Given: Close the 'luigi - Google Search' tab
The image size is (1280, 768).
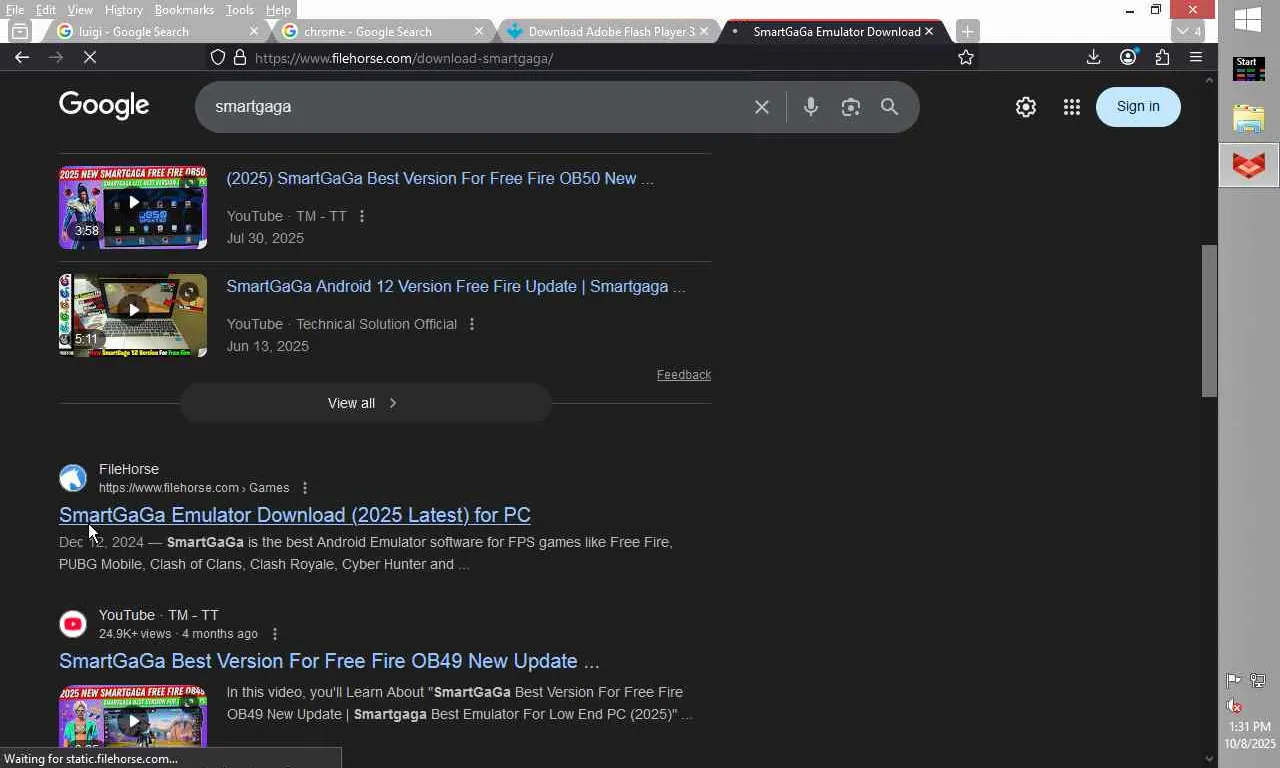Looking at the screenshot, I should click(254, 31).
